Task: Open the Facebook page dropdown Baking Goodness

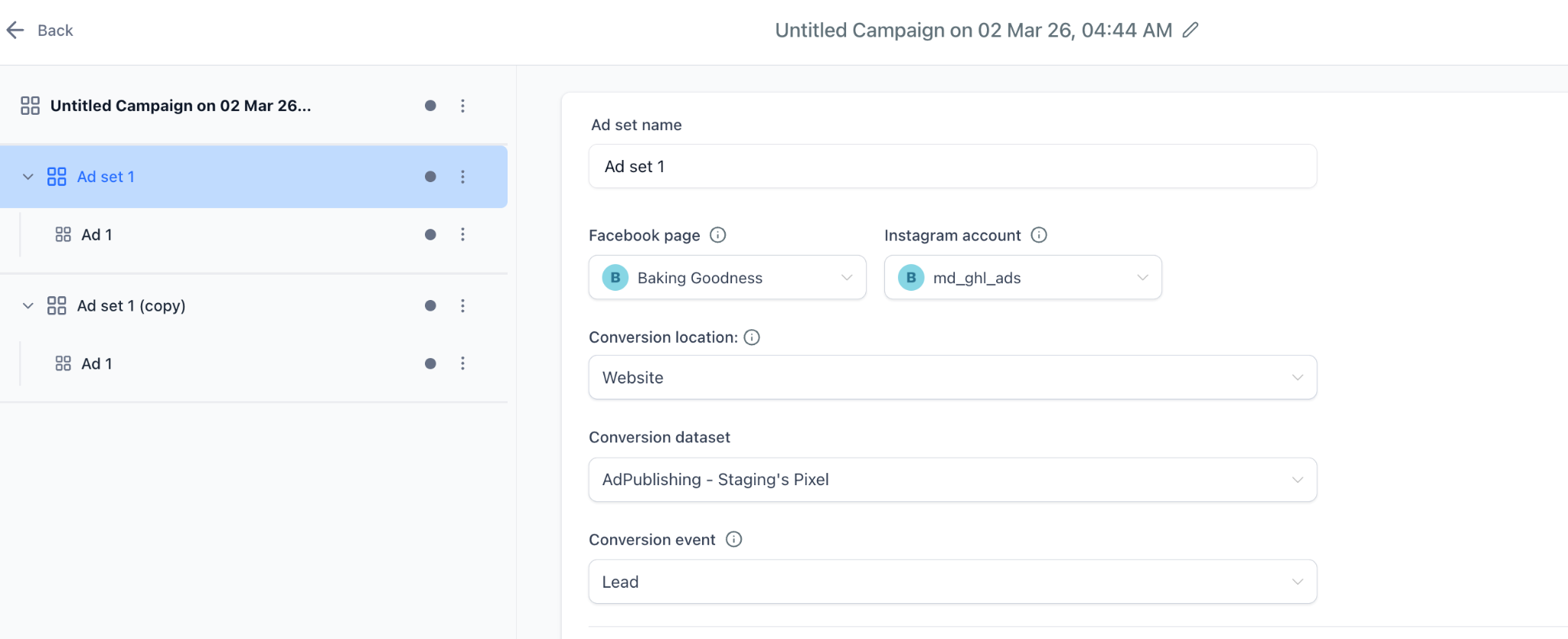Action: (727, 277)
